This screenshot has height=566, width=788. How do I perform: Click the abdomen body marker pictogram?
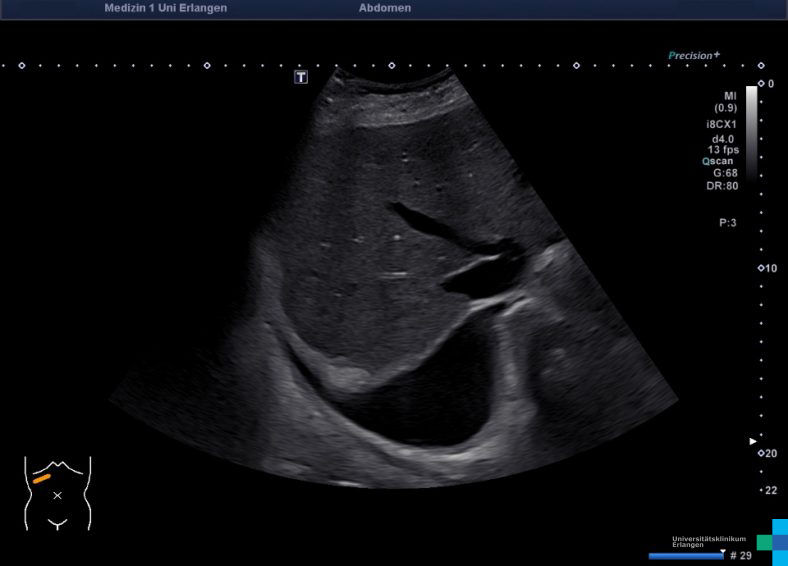(57, 492)
